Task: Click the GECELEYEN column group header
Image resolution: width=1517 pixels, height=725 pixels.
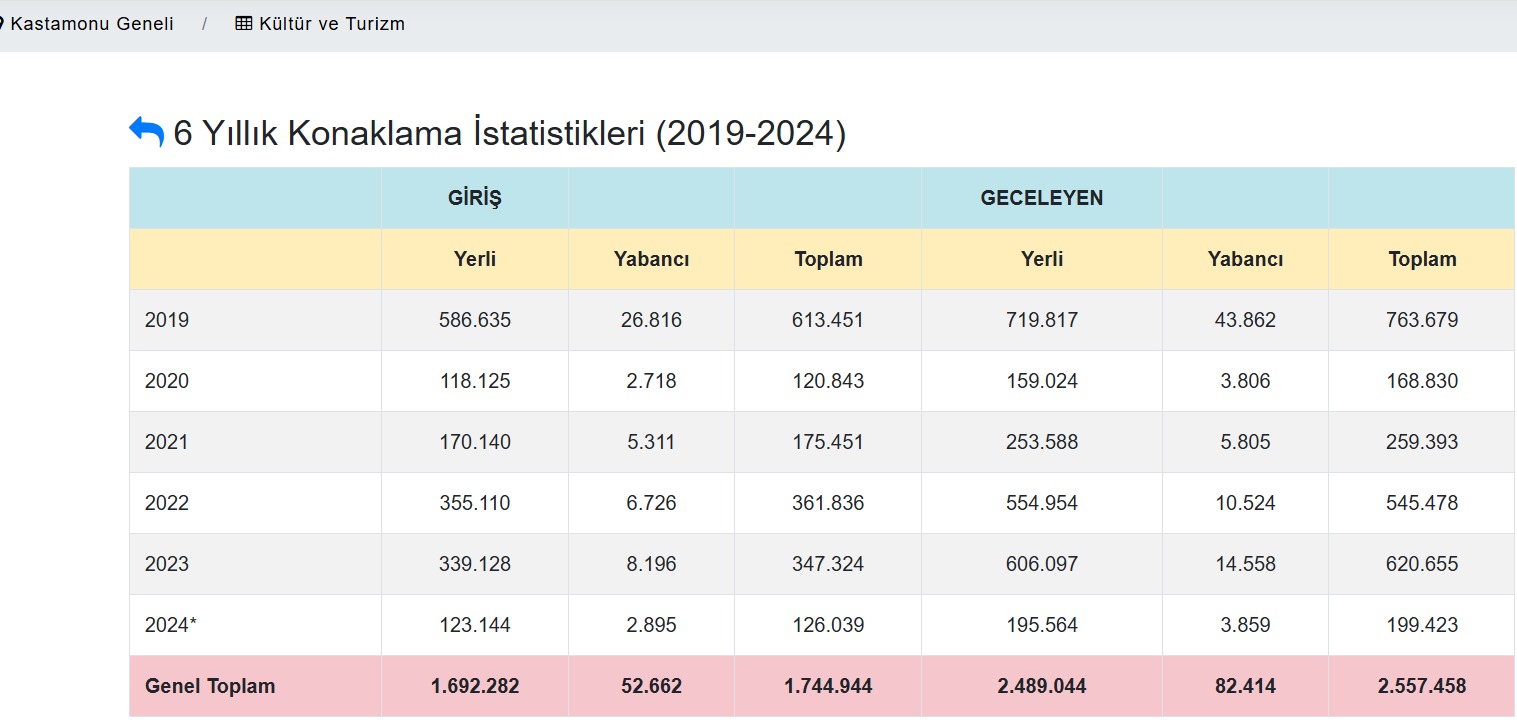Action: pos(1041,198)
